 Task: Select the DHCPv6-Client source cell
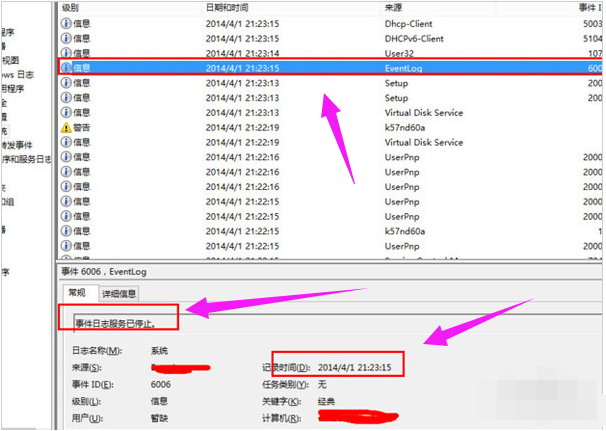[412, 37]
